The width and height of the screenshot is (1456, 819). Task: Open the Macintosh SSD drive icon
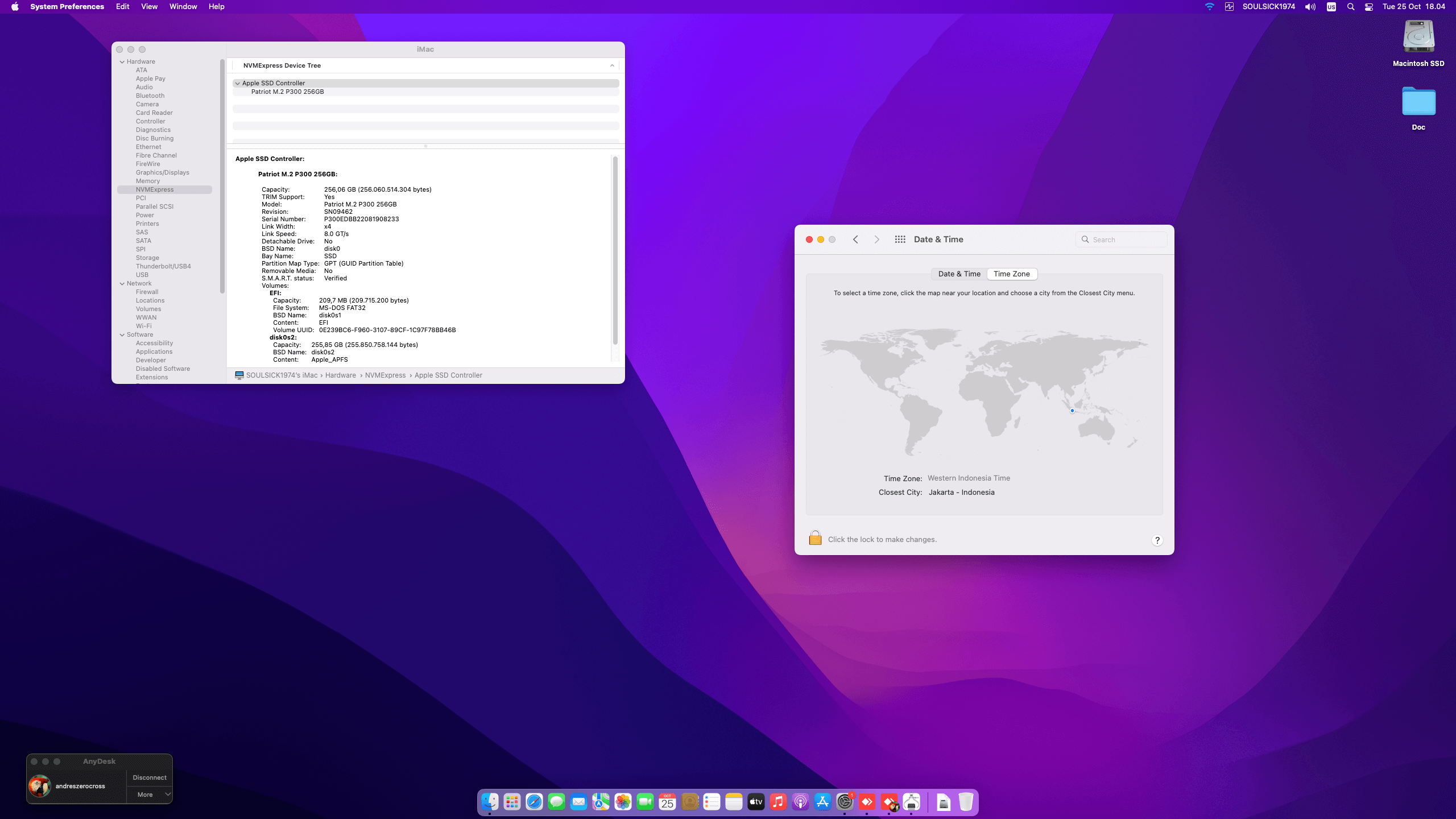click(1418, 37)
